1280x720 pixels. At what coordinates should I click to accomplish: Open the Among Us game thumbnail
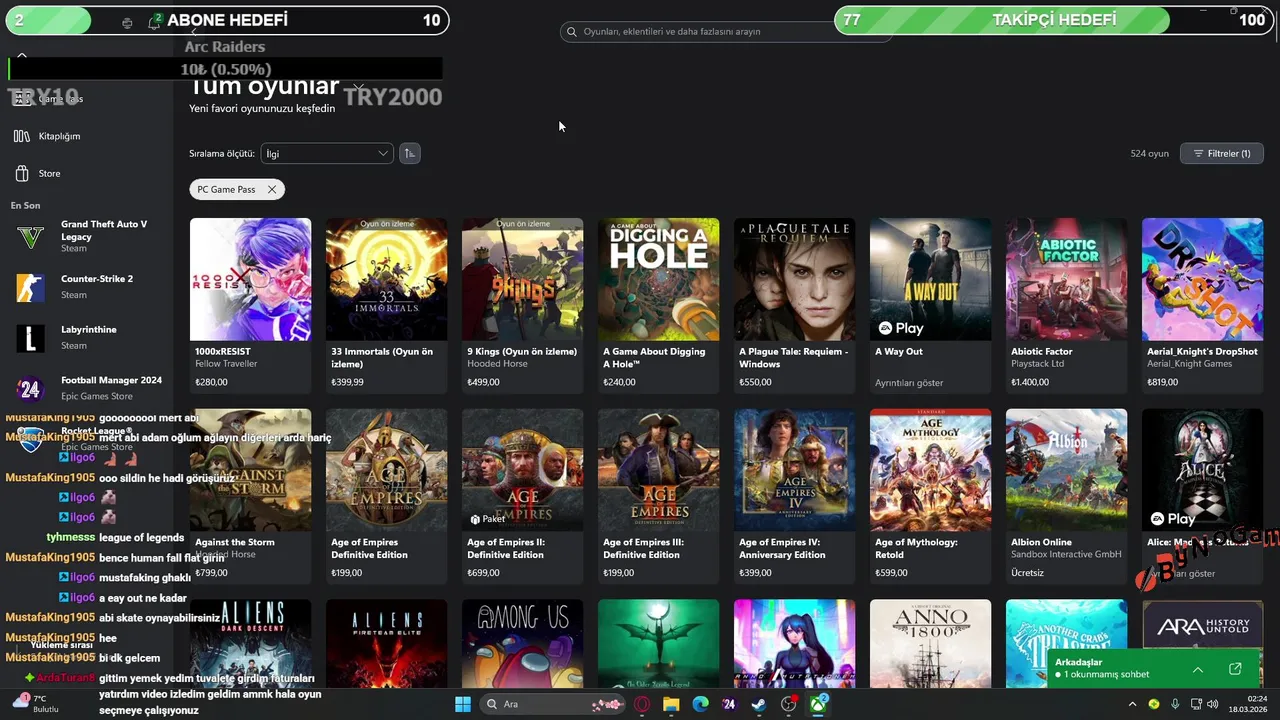click(x=522, y=643)
